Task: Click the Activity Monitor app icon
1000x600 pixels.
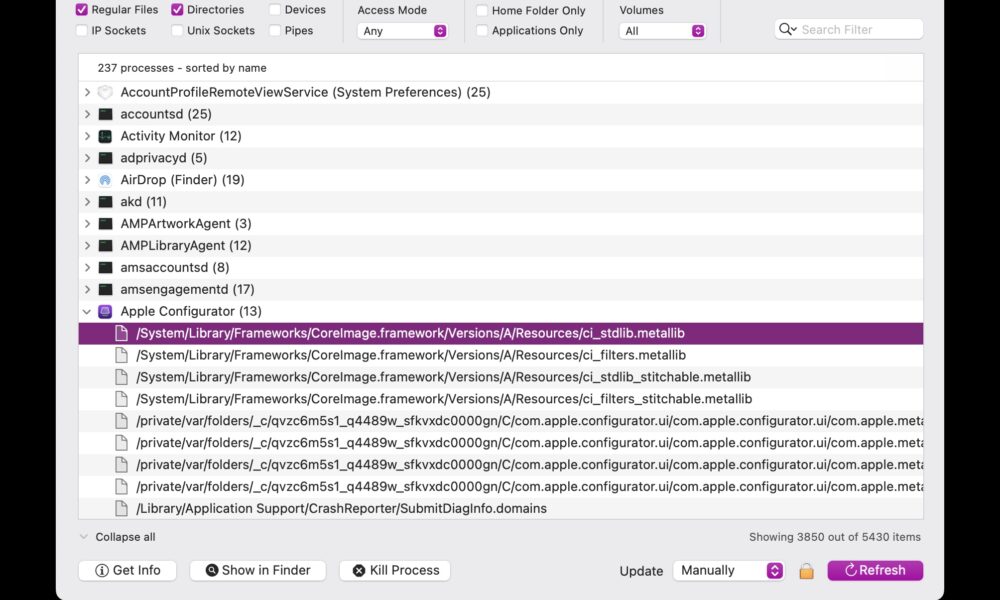Action: (x=105, y=136)
